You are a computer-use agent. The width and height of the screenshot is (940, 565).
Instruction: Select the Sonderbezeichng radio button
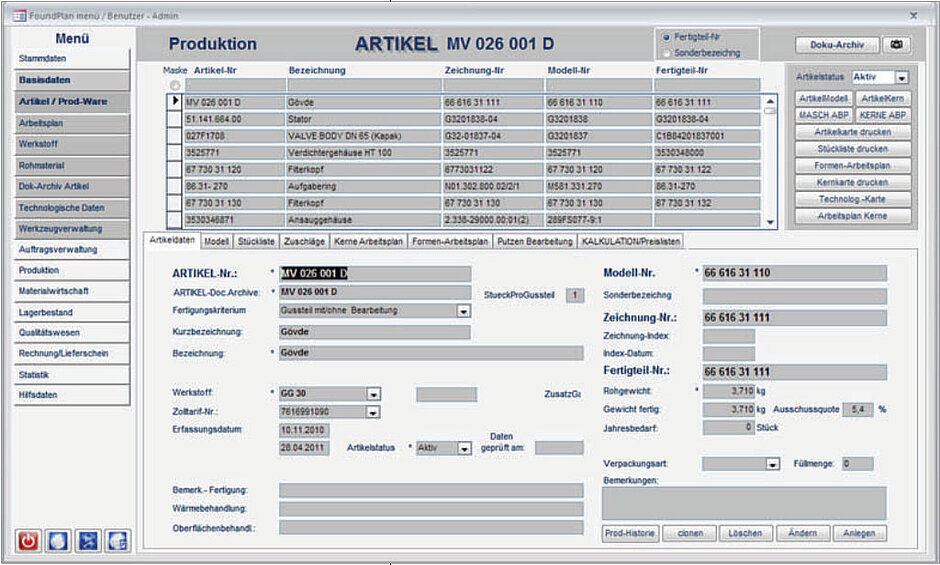(666, 52)
